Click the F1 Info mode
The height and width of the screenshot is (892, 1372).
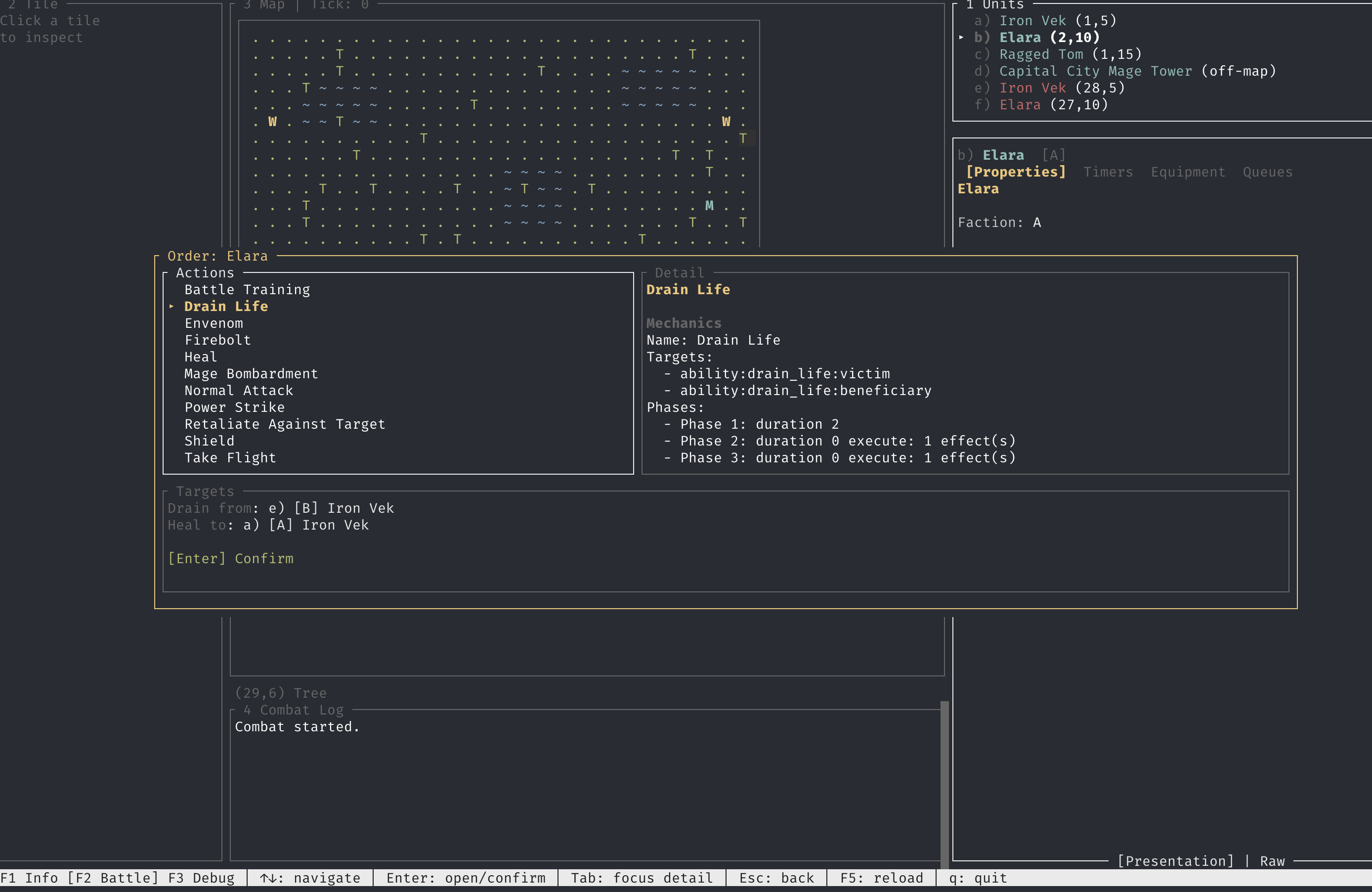29,878
